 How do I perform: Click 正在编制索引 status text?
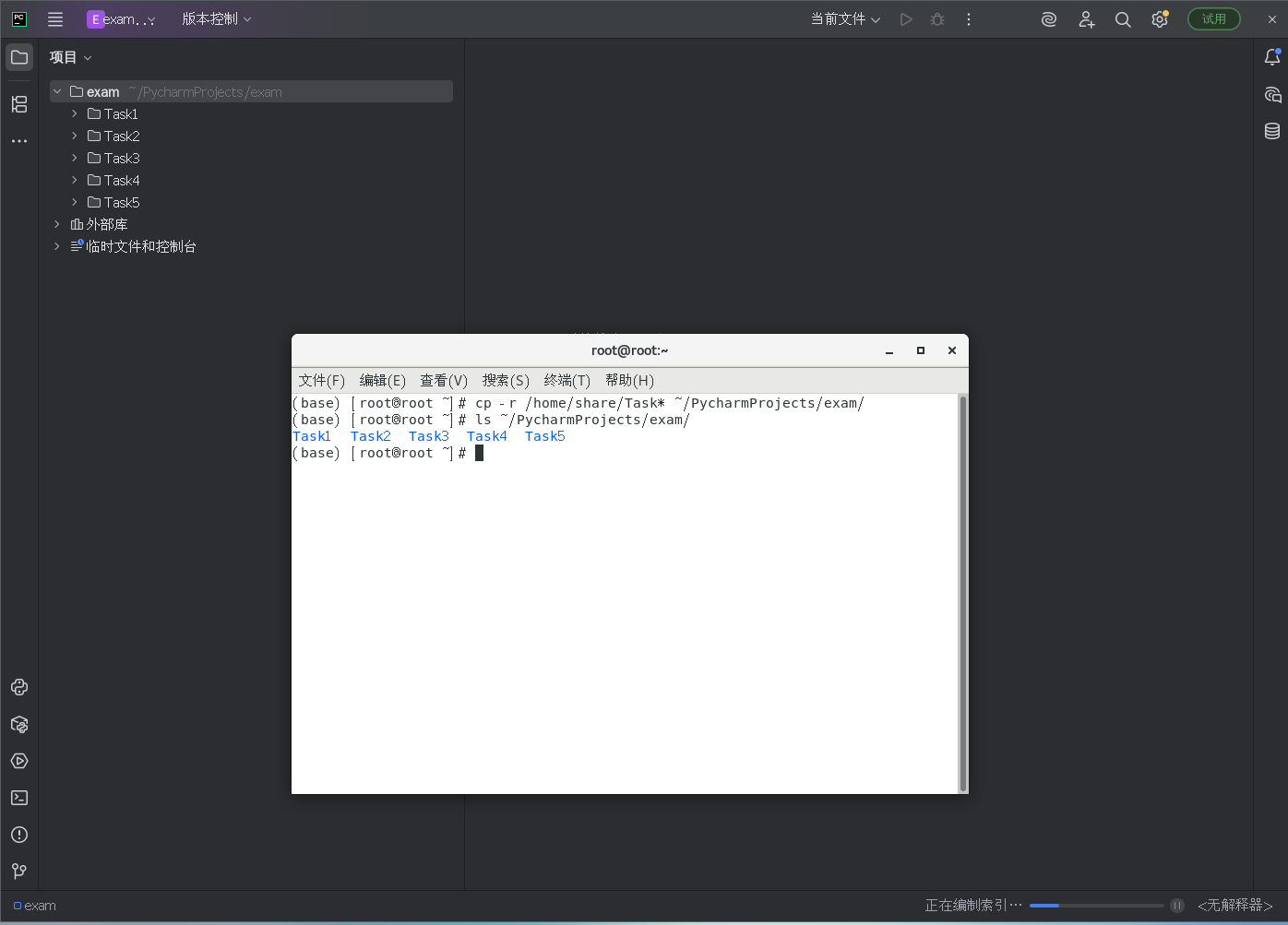point(973,906)
